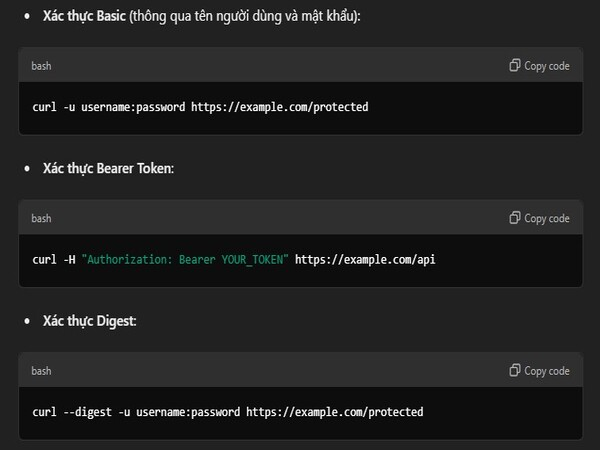Click the example.com/protected URL in the Basic command

(x=280, y=106)
